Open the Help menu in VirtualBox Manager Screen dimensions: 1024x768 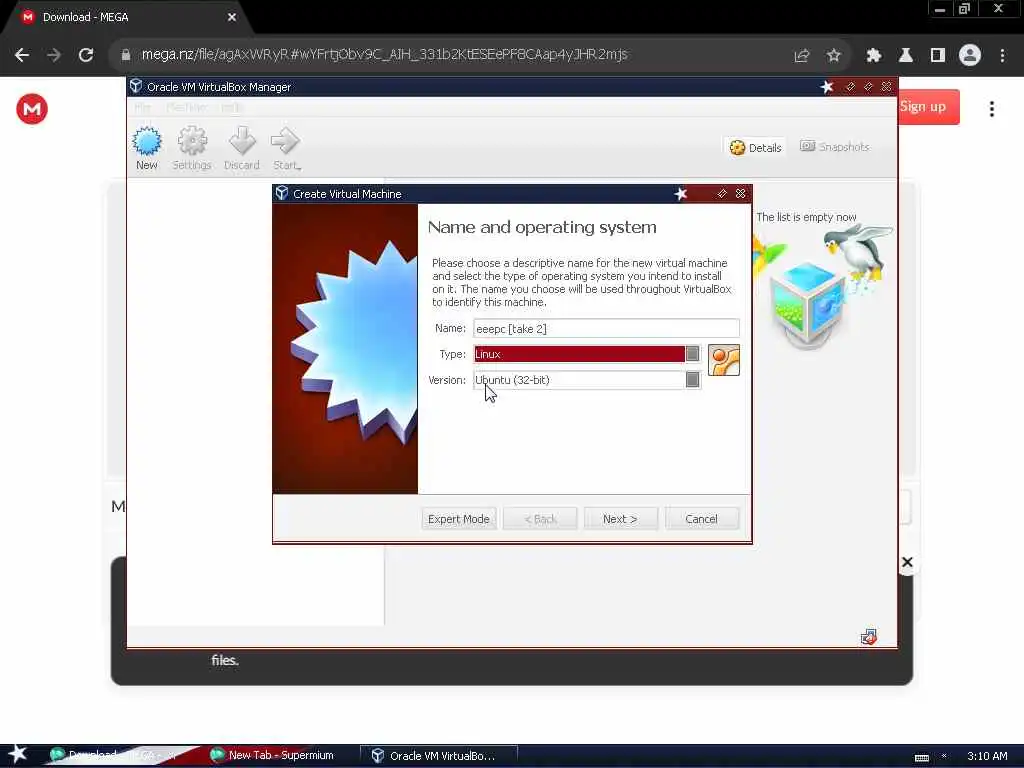(x=231, y=107)
